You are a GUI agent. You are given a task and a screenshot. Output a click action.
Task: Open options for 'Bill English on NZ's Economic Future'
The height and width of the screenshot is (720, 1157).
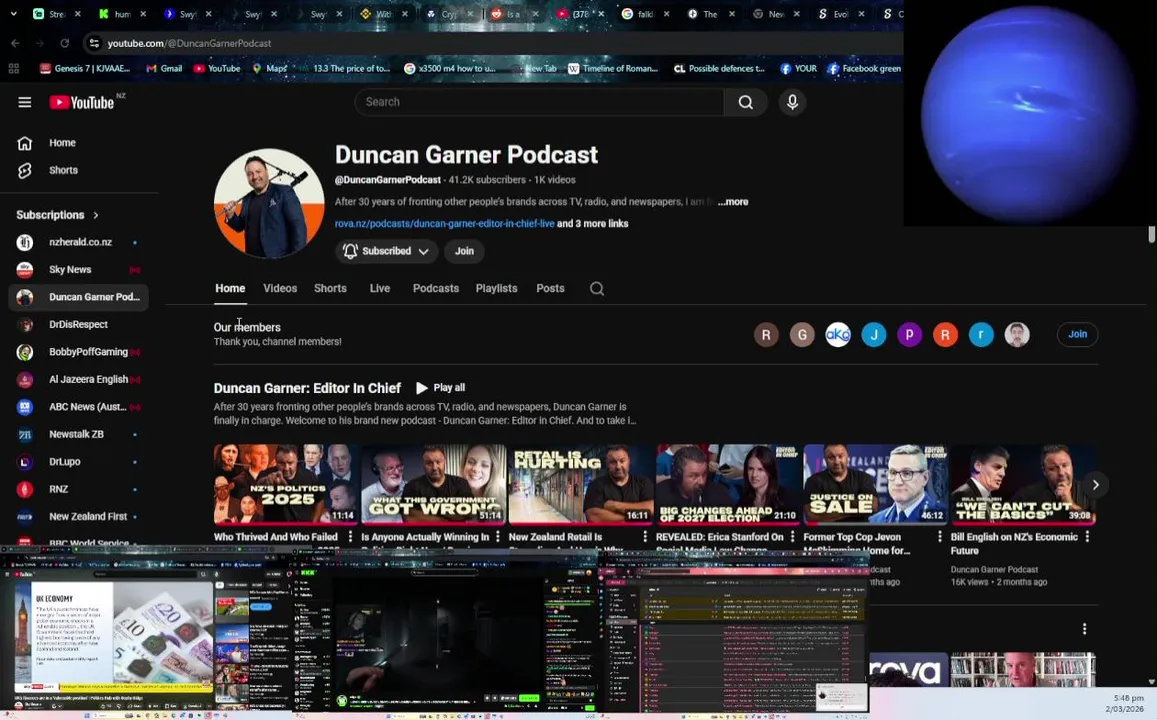1087,537
